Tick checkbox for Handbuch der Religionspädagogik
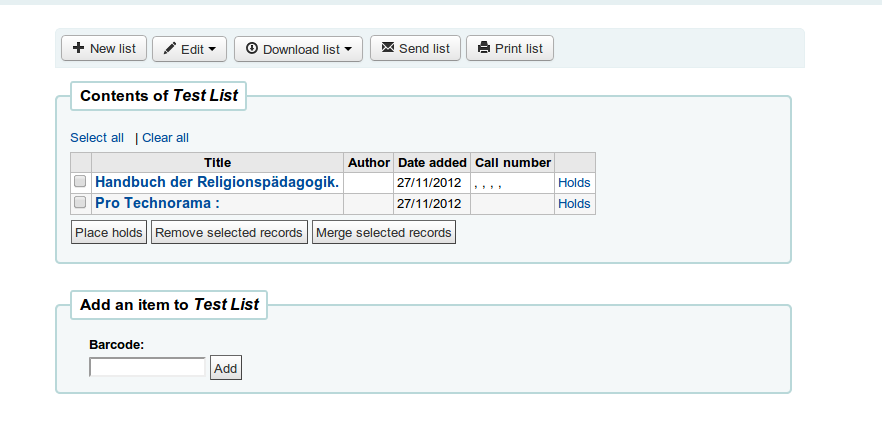 80,183
